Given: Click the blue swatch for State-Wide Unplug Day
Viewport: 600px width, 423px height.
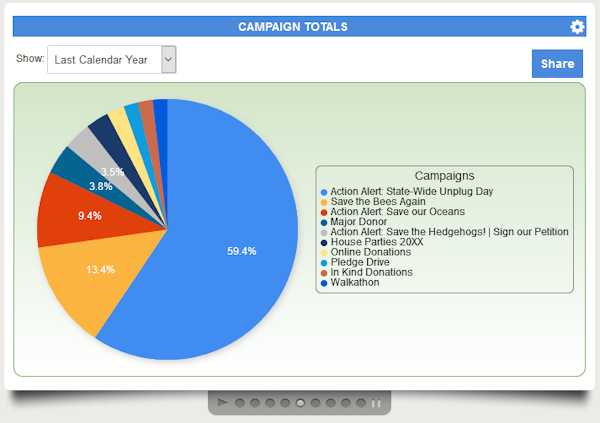Looking at the screenshot, I should pos(323,191).
